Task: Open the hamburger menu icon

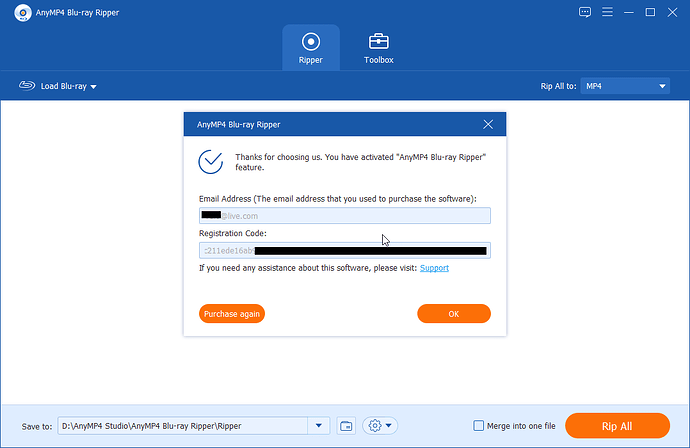Action: pos(607,12)
